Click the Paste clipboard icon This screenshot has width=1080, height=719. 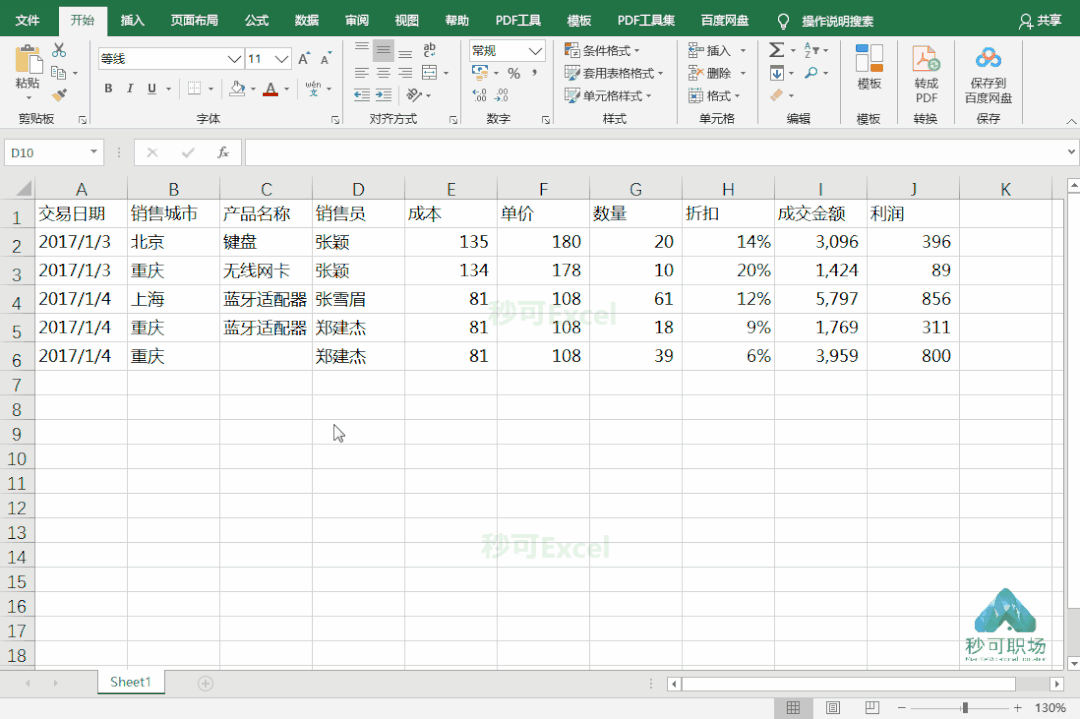27,60
